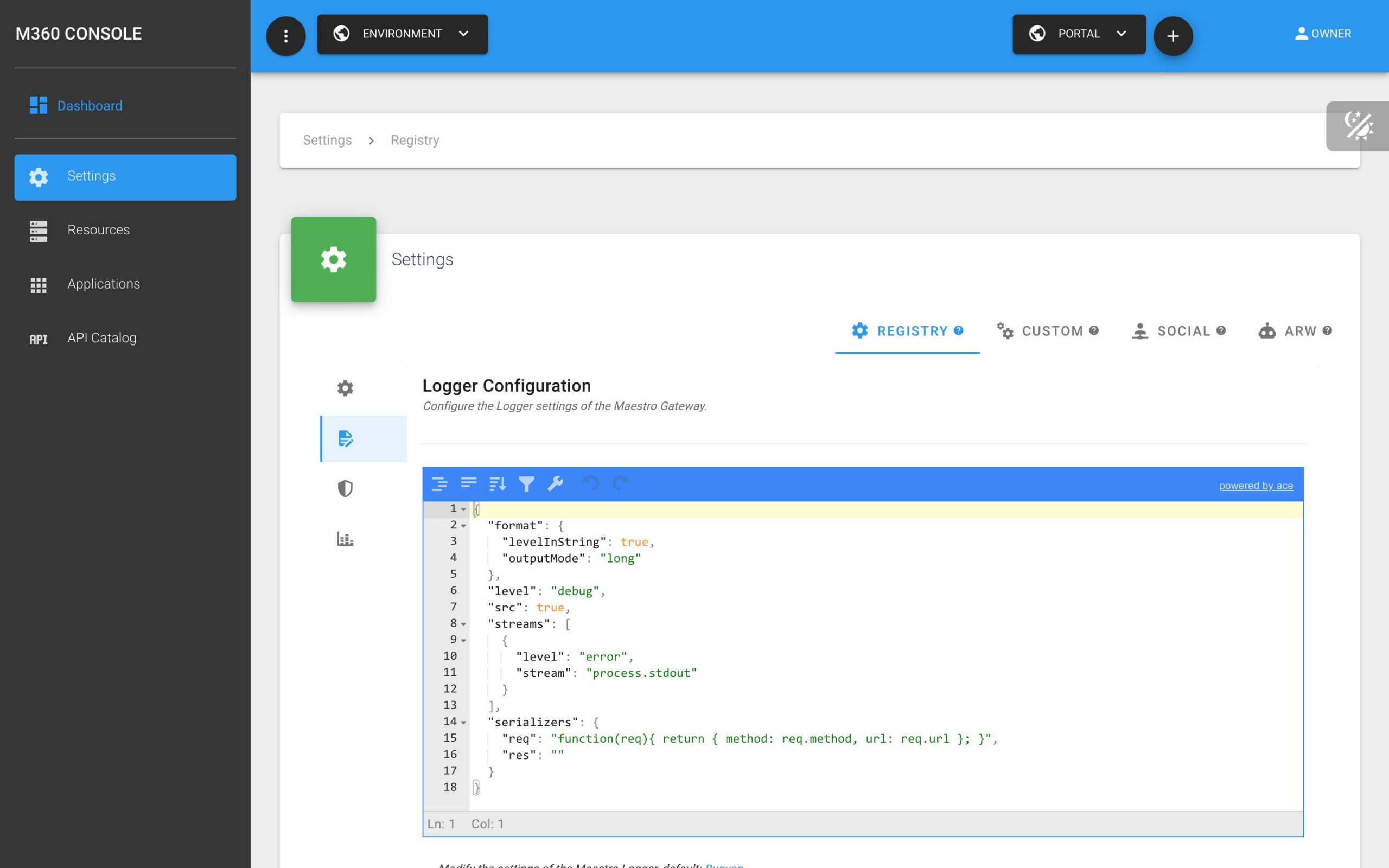Open API Catalog in the sidebar
The width and height of the screenshot is (1389, 868).
(x=101, y=338)
